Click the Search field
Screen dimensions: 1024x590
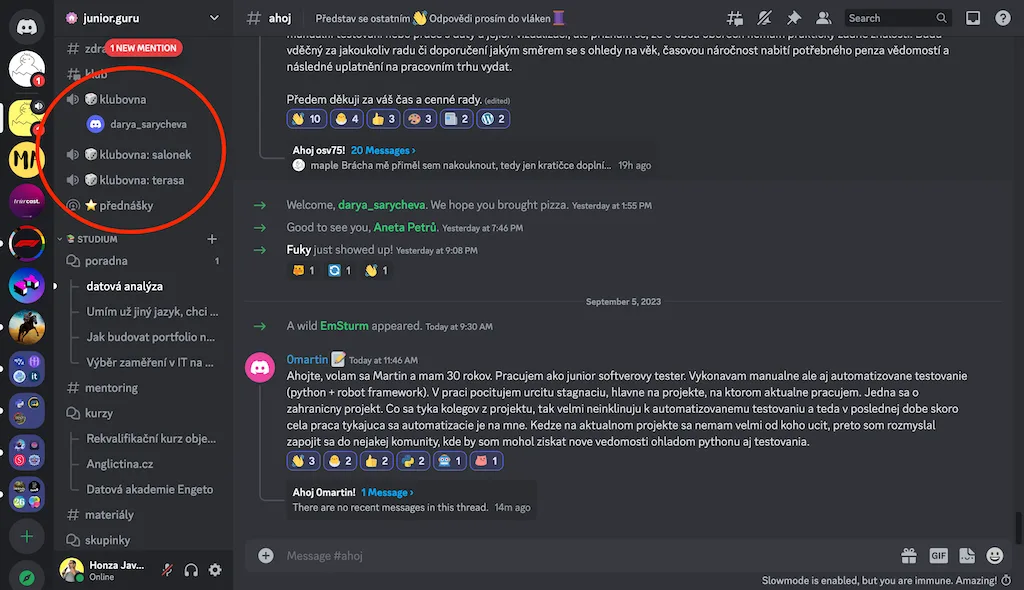click(897, 18)
